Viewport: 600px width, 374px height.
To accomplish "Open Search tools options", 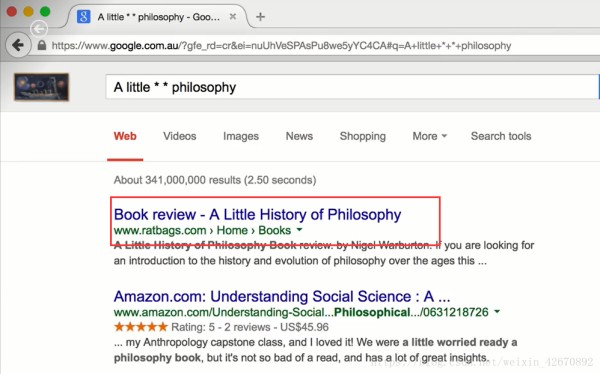I will coord(501,136).
